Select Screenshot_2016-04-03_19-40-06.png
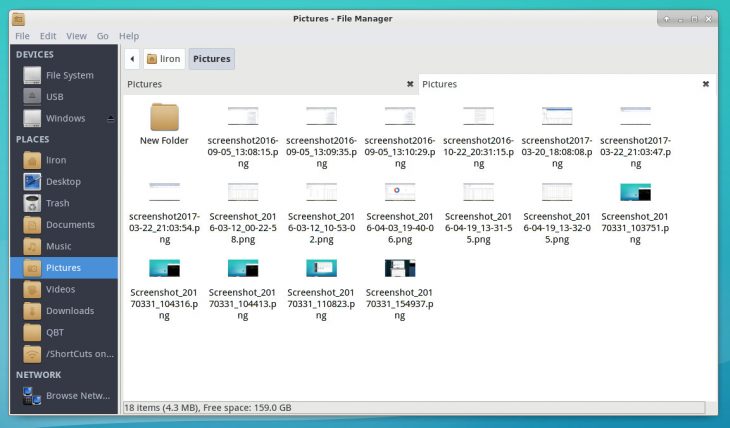The width and height of the screenshot is (730, 428). (400, 213)
